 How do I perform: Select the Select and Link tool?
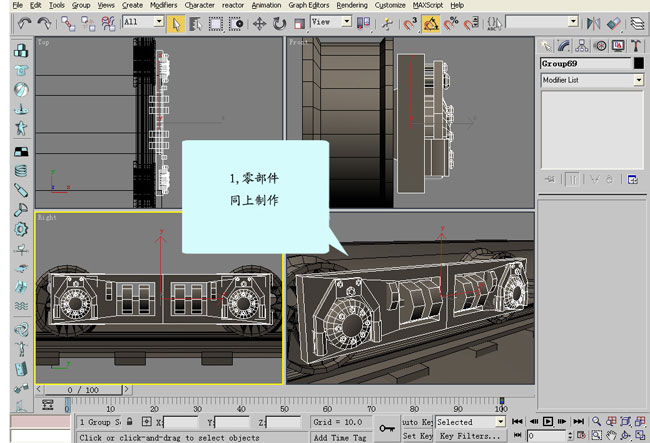tap(68, 24)
